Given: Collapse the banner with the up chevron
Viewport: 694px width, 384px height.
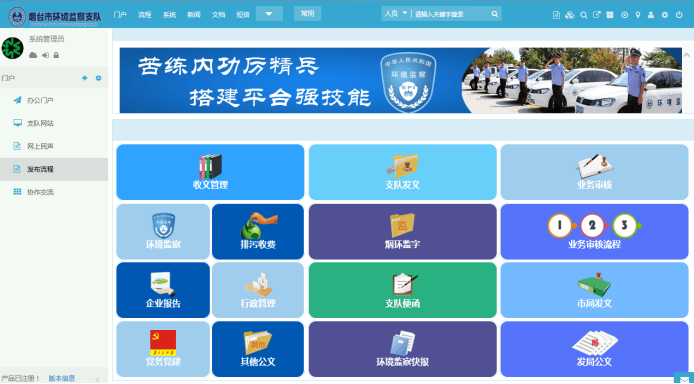Looking at the screenshot, I should point(687,55).
